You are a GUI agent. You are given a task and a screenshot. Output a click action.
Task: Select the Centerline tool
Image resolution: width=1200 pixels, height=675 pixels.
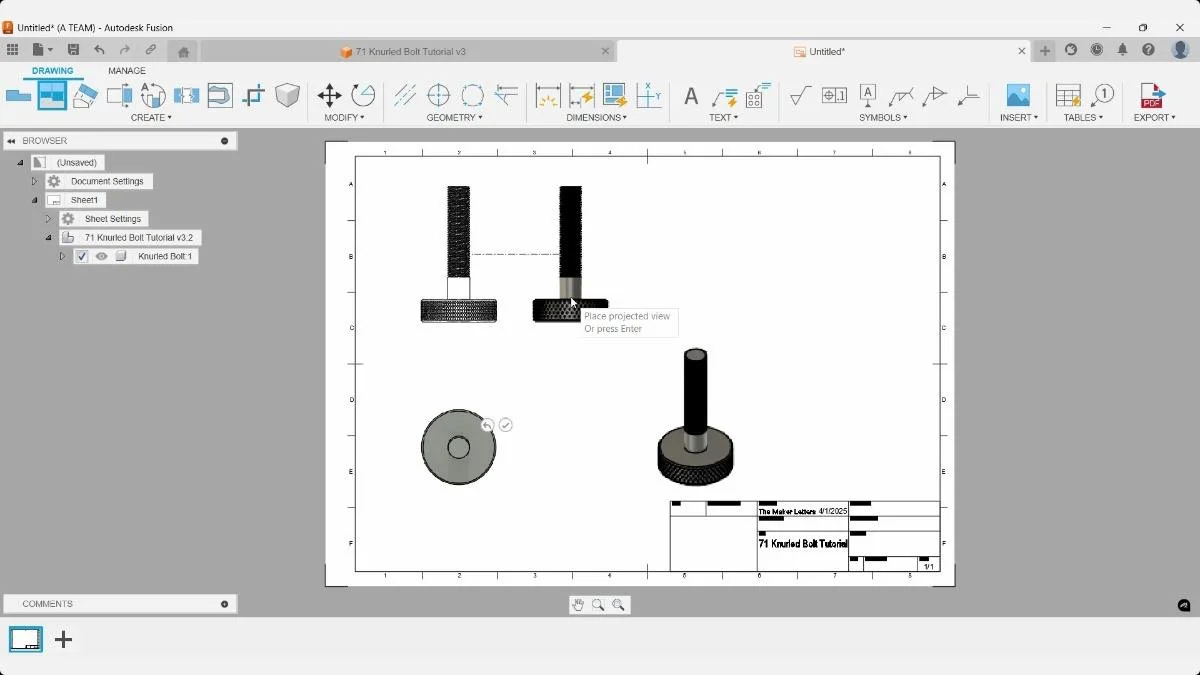tap(405, 96)
